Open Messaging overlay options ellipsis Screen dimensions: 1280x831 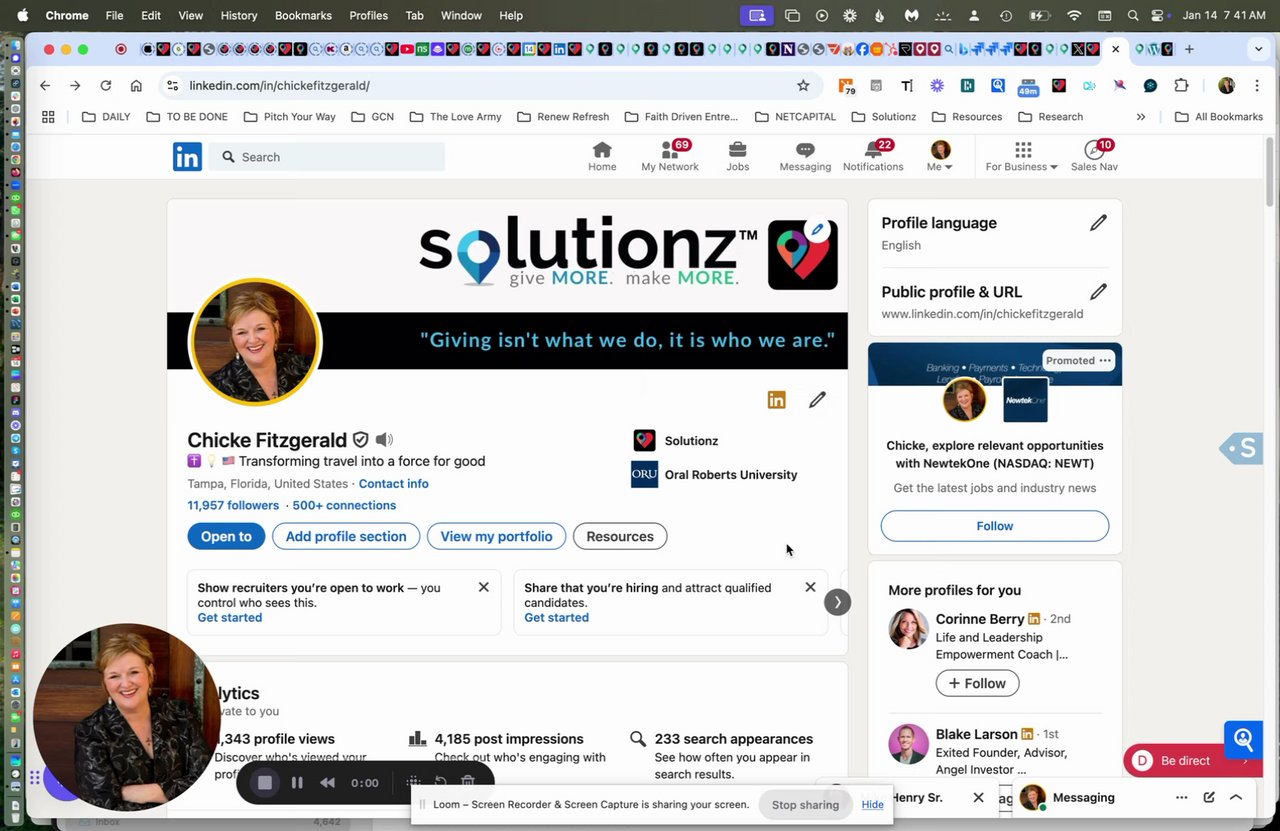pos(1182,797)
